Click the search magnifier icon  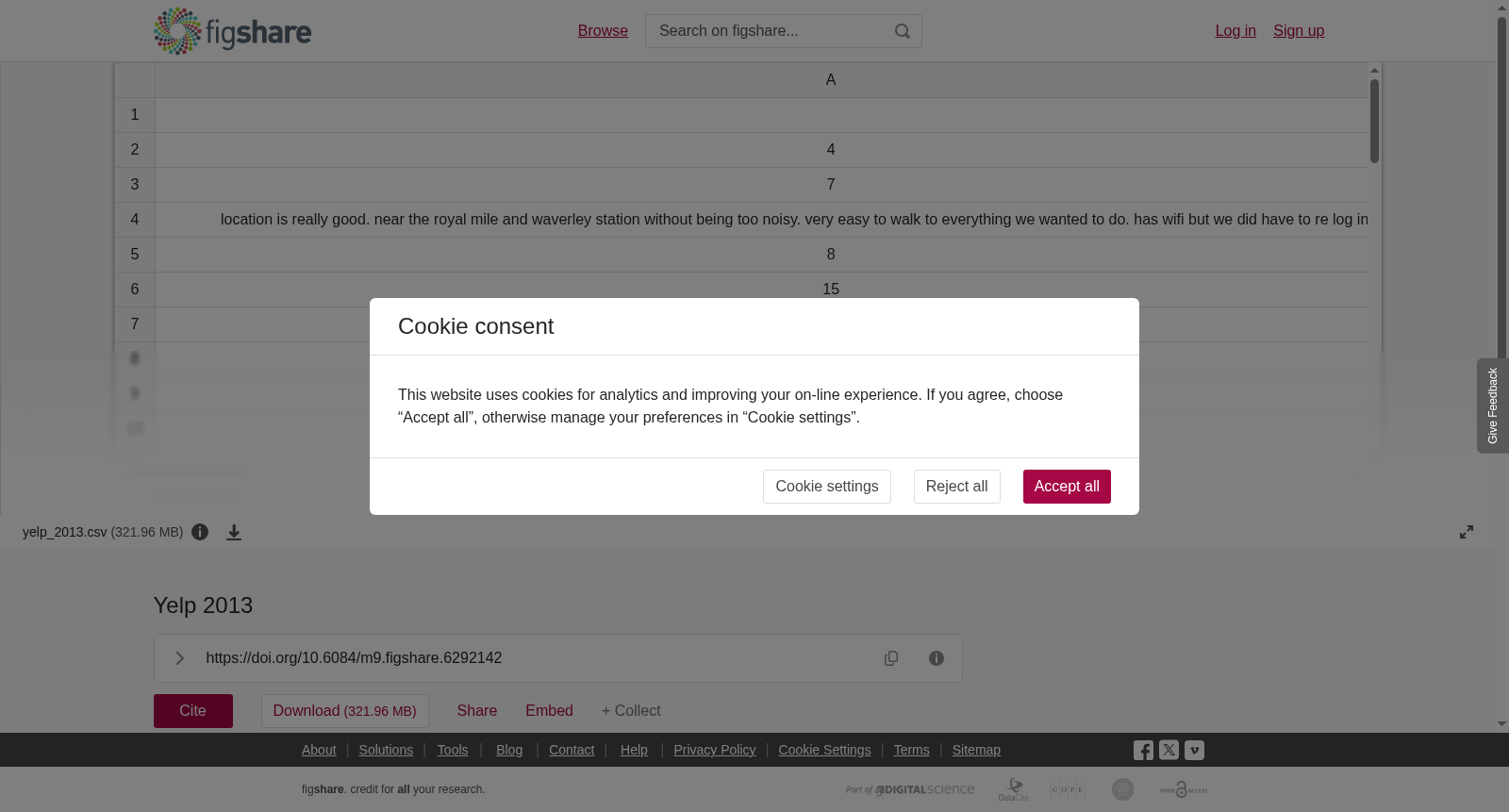pos(903,31)
